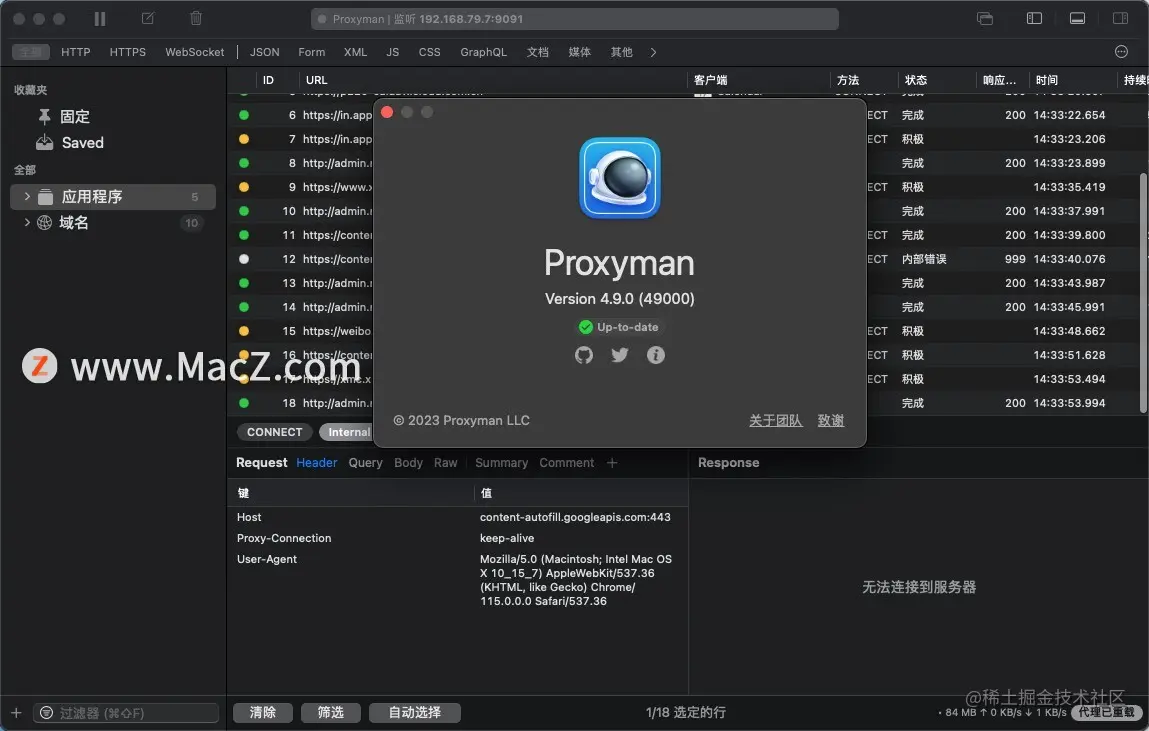1149x731 pixels.
Task: Click the filter icon inside 过滤器 field
Action: point(47,713)
